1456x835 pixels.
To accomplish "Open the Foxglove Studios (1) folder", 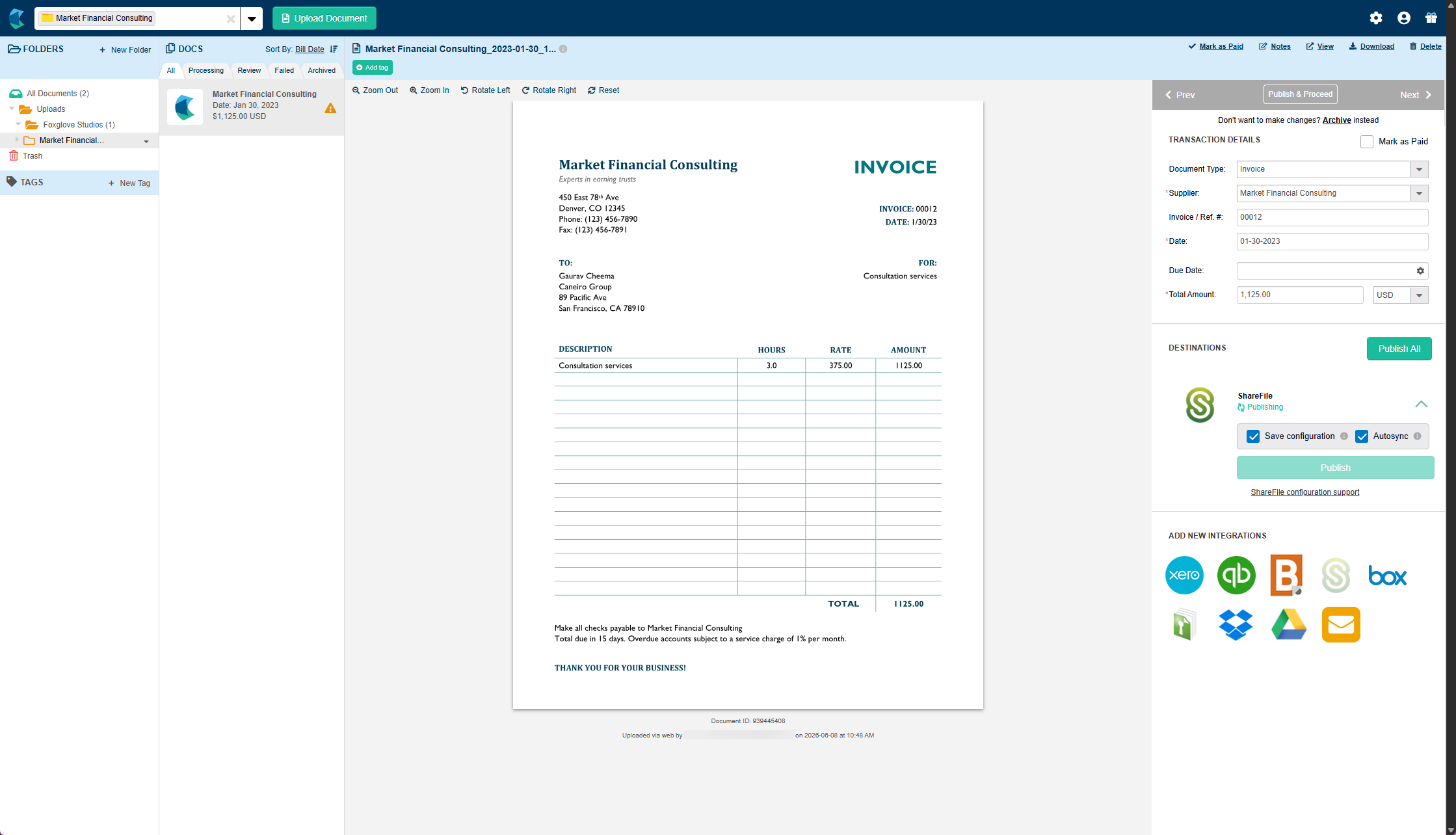I will 79,125.
